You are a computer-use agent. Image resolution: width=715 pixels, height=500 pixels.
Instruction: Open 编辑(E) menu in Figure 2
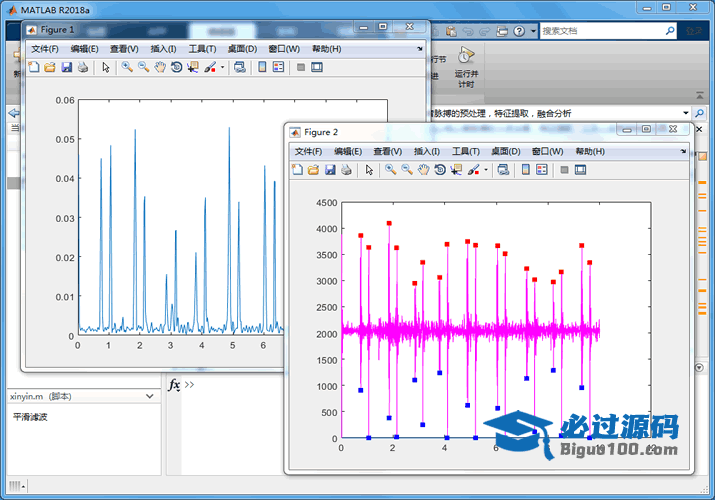point(348,151)
